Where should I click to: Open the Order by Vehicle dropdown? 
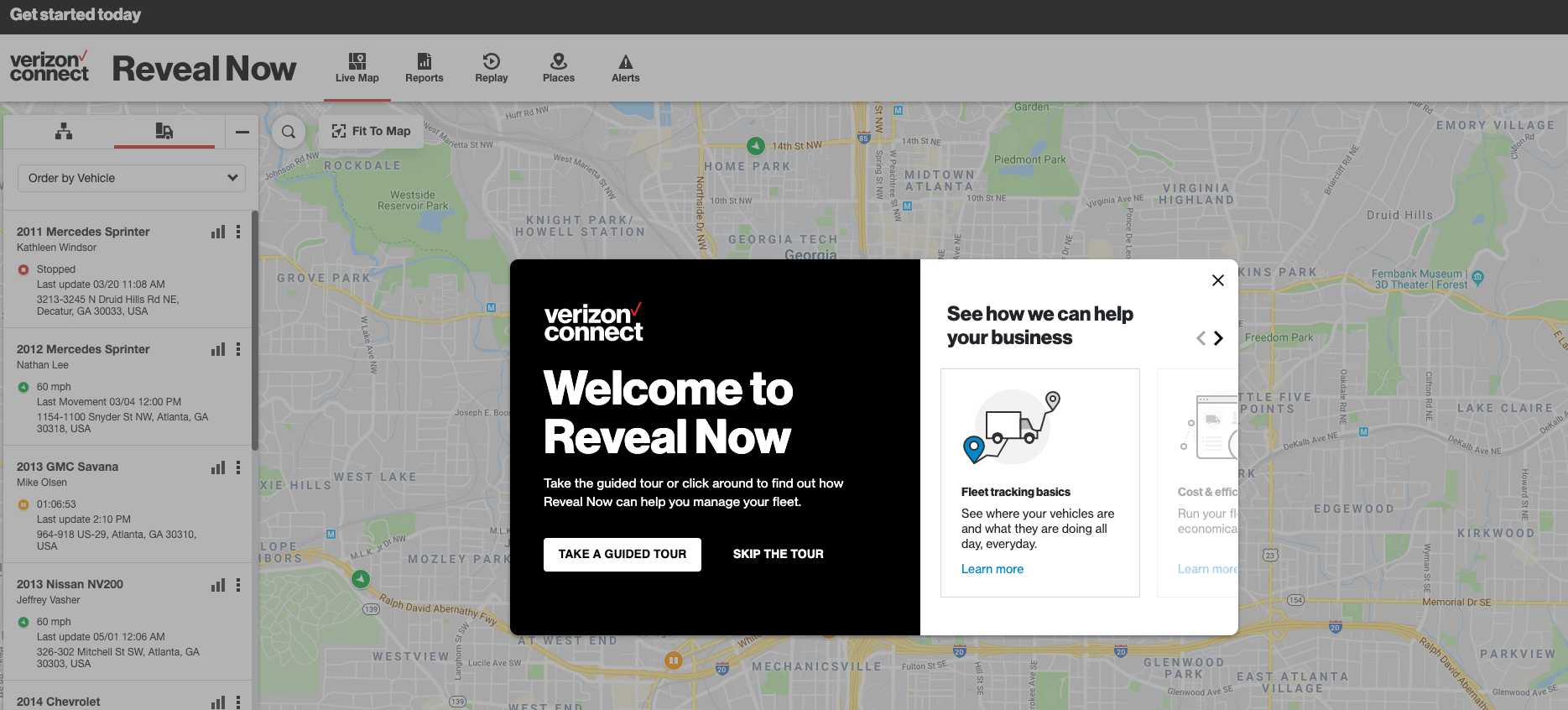(133, 178)
